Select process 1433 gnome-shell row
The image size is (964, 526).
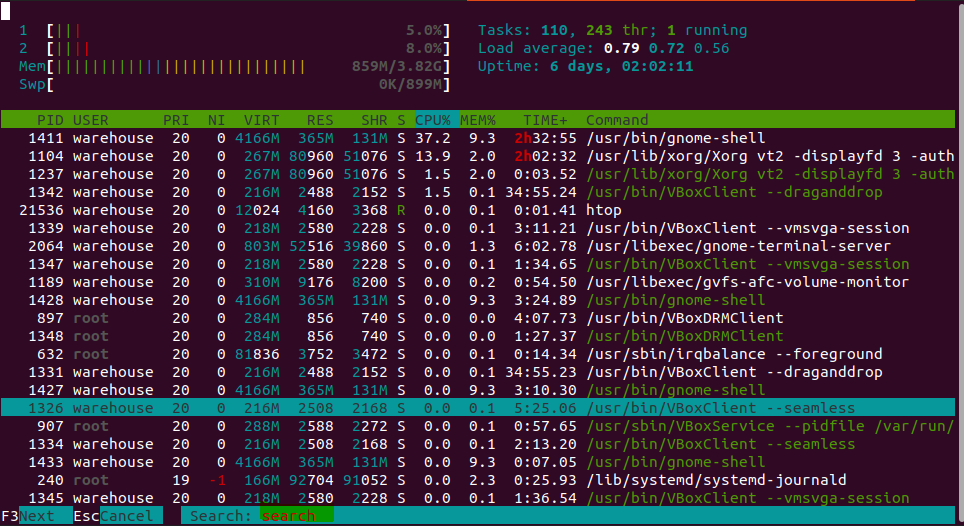pos(478,462)
